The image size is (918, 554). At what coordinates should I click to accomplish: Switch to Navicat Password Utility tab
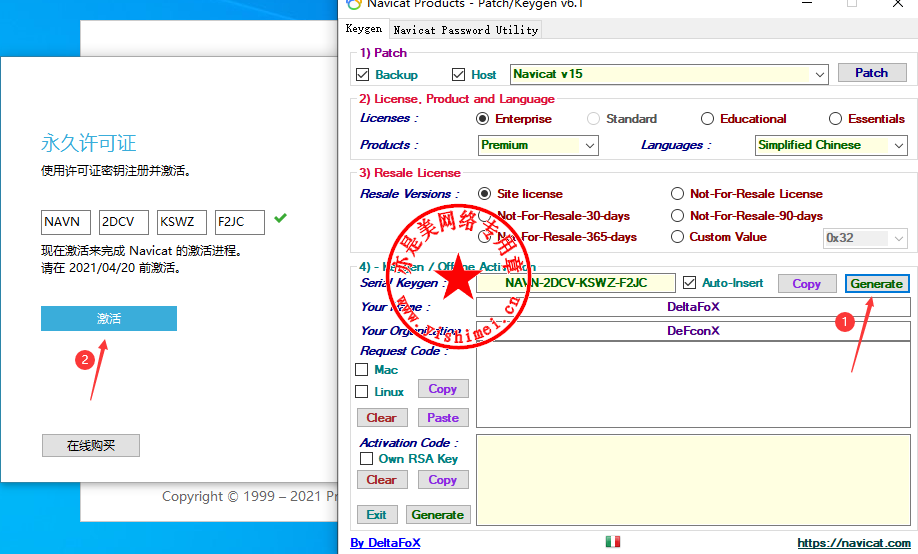click(x=465, y=30)
